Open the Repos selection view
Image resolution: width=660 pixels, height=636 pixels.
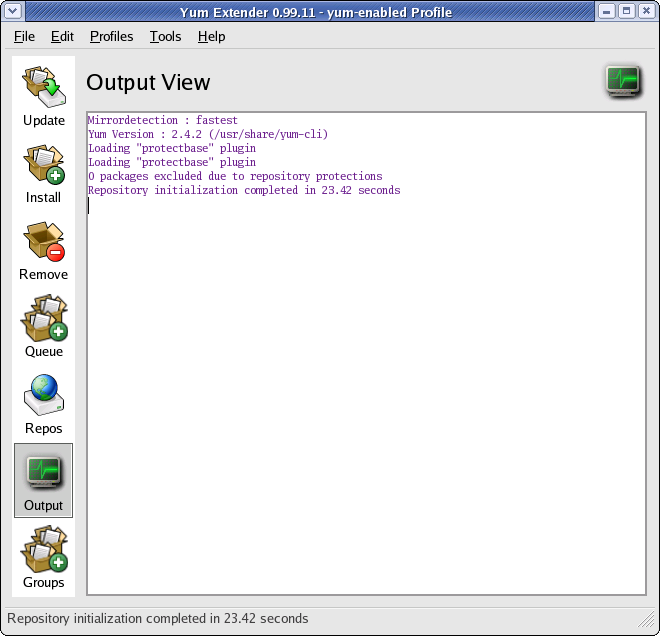coord(44,404)
